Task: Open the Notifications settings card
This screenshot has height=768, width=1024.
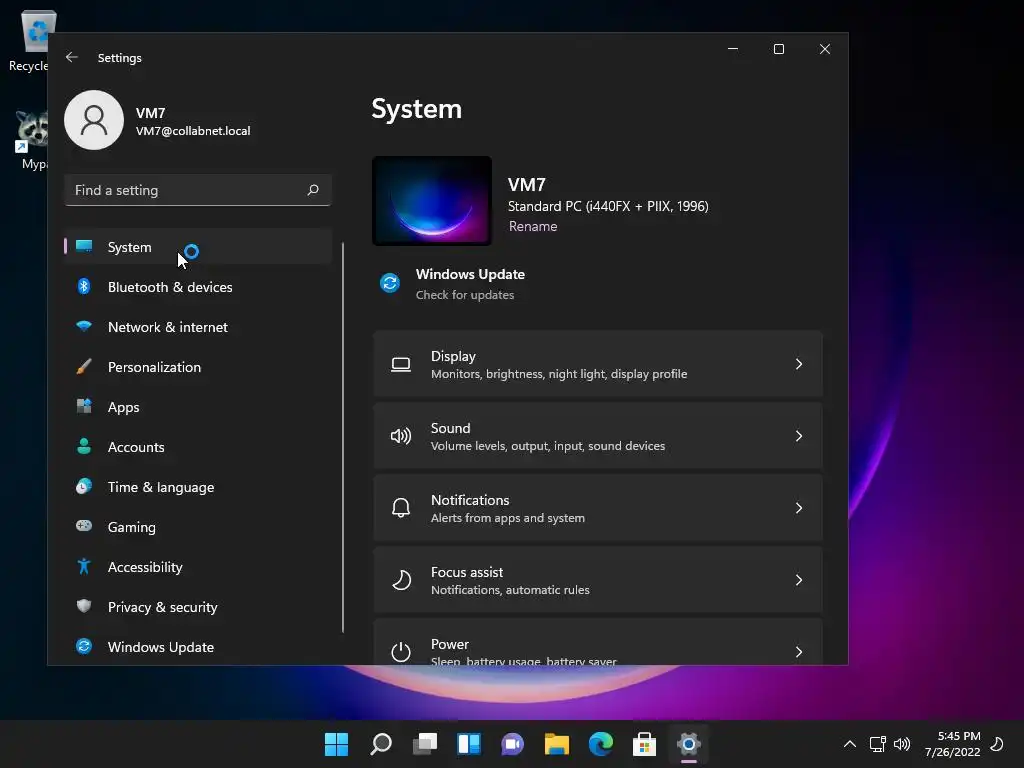Action: pos(598,508)
